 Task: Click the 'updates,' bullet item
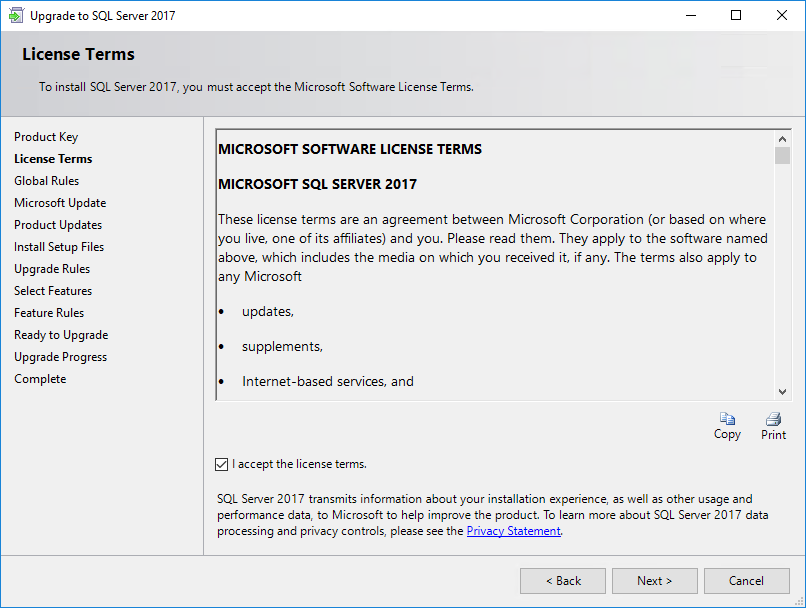(x=268, y=311)
